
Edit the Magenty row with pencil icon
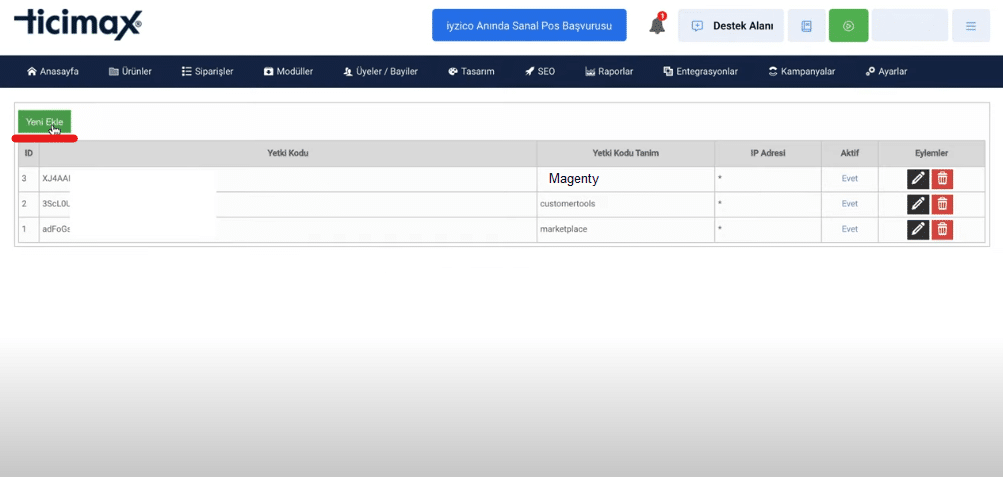918,178
